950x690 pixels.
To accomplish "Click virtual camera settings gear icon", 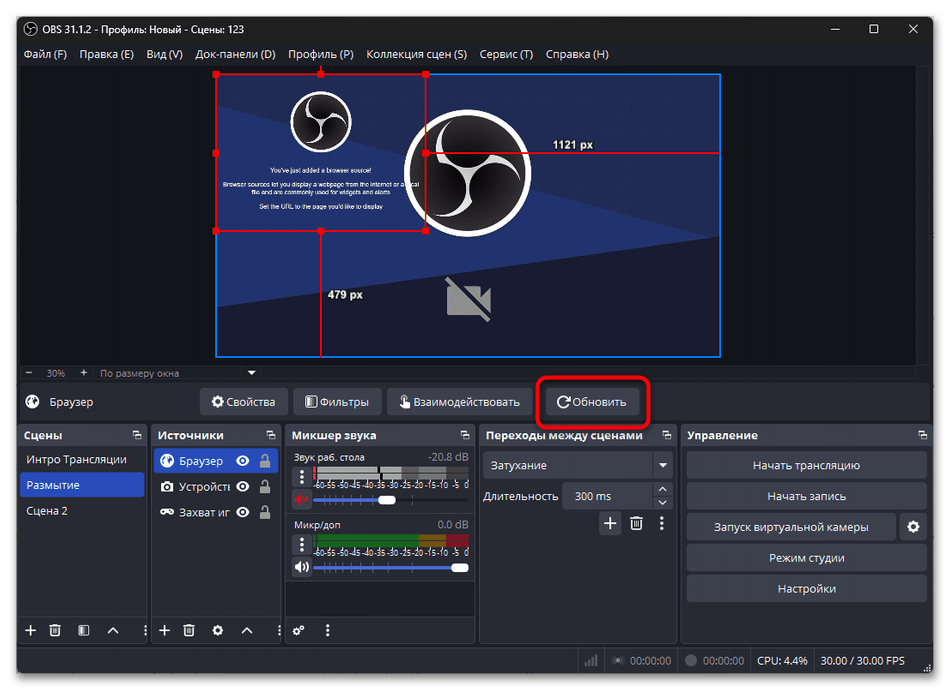I will pyautogui.click(x=911, y=527).
